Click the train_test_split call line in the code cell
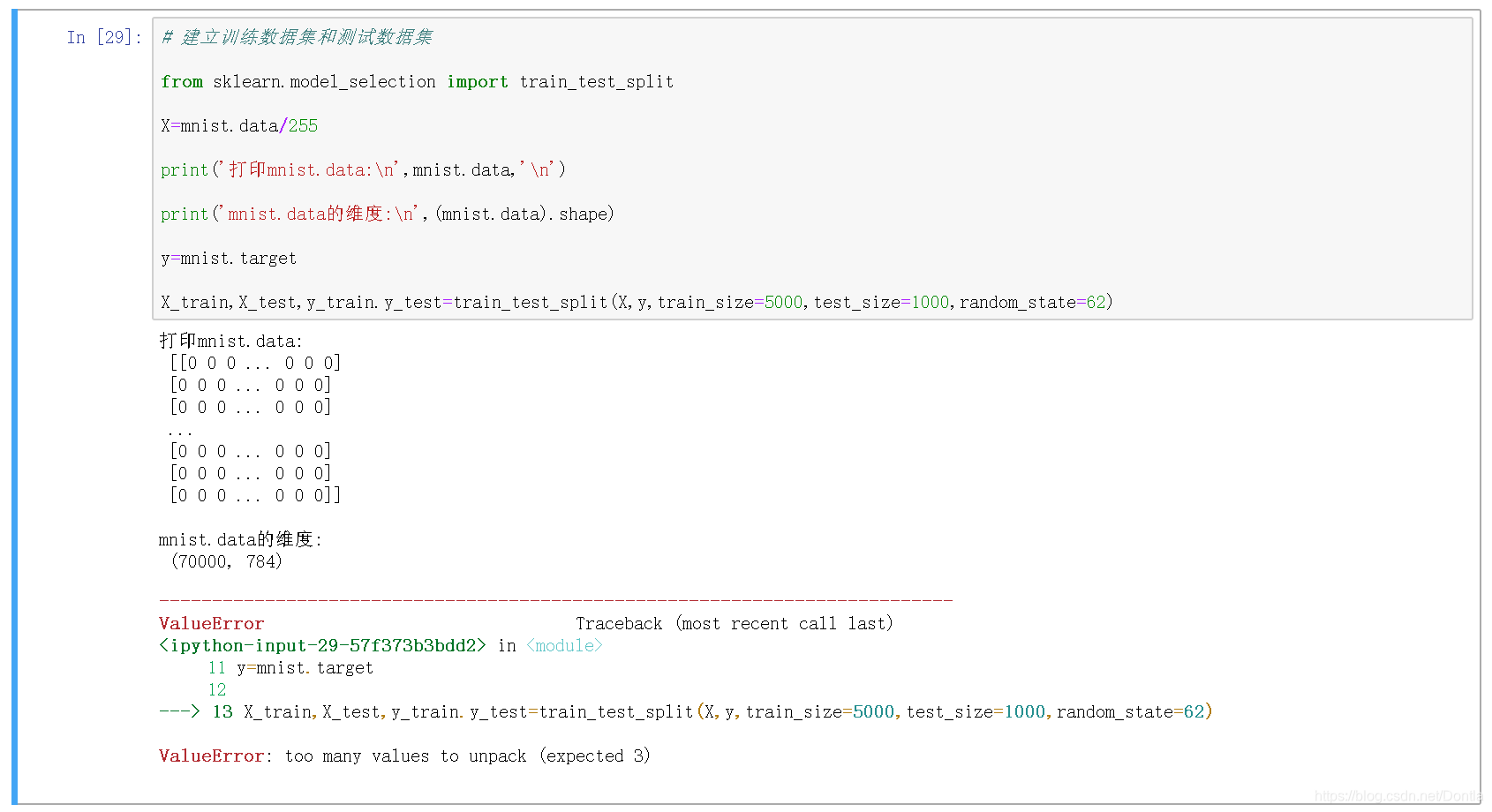The width and height of the screenshot is (1492, 812). pos(637,303)
